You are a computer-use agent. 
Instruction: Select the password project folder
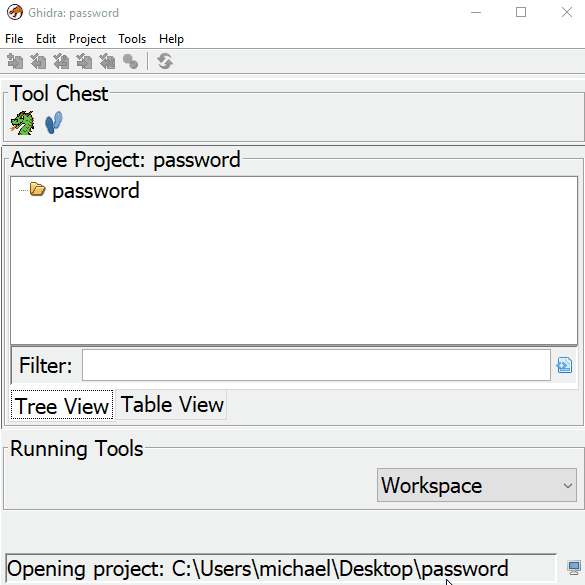coord(96,191)
